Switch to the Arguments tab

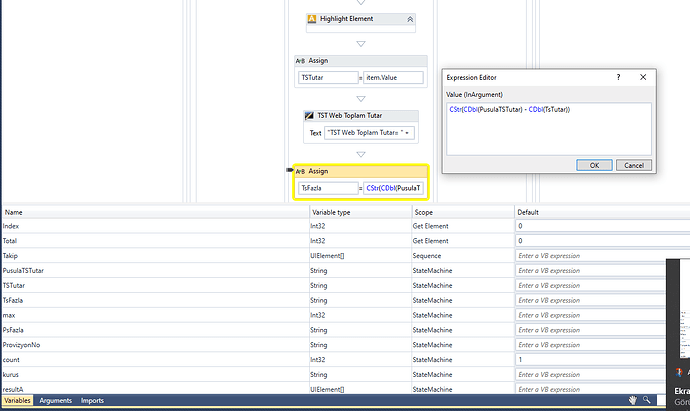pyautogui.click(x=55, y=400)
